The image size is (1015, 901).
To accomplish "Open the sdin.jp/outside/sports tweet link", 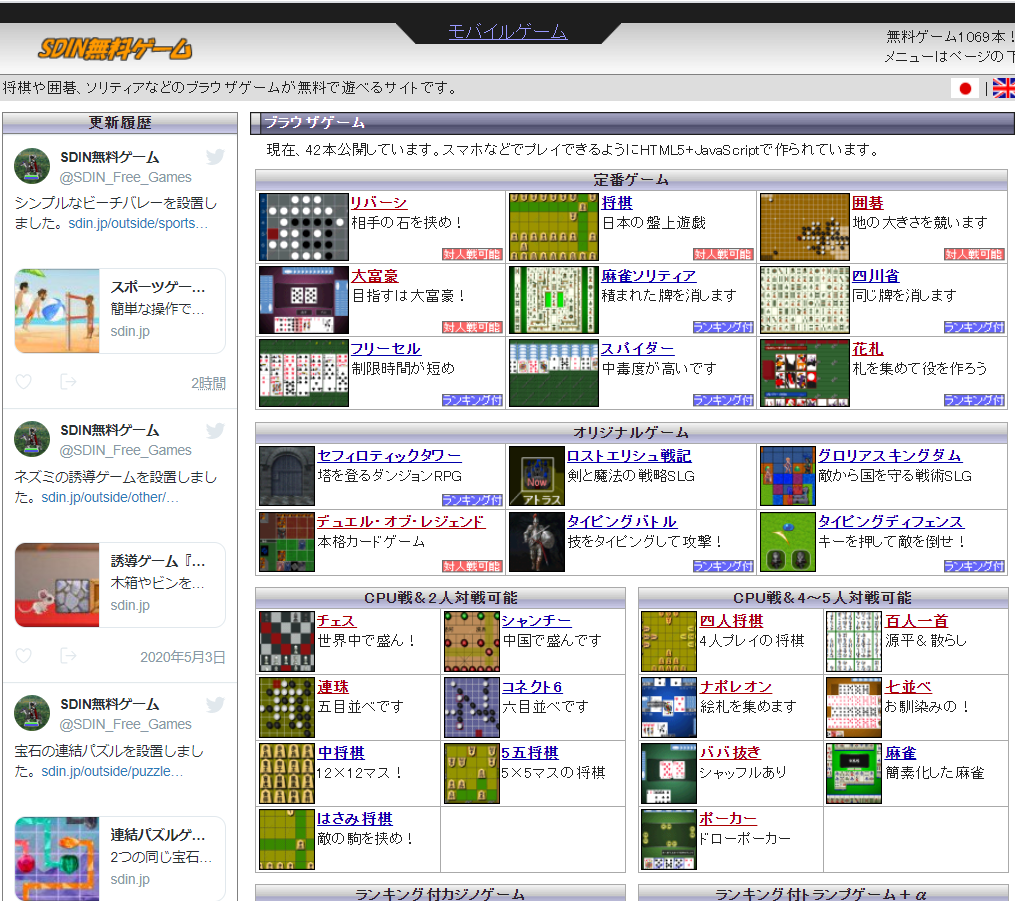I will 139,223.
